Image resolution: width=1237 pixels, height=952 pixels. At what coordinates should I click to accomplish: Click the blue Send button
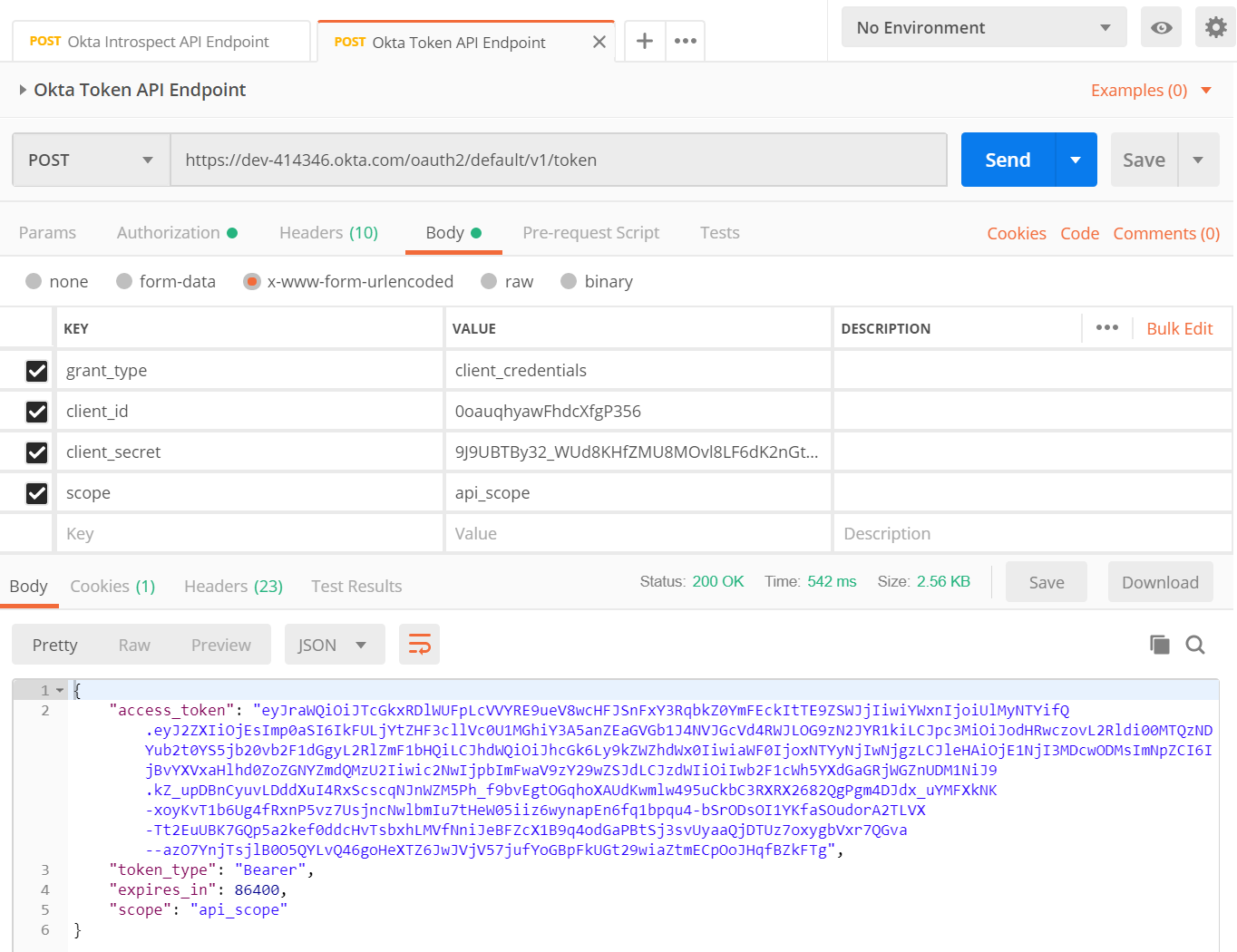click(x=1008, y=160)
